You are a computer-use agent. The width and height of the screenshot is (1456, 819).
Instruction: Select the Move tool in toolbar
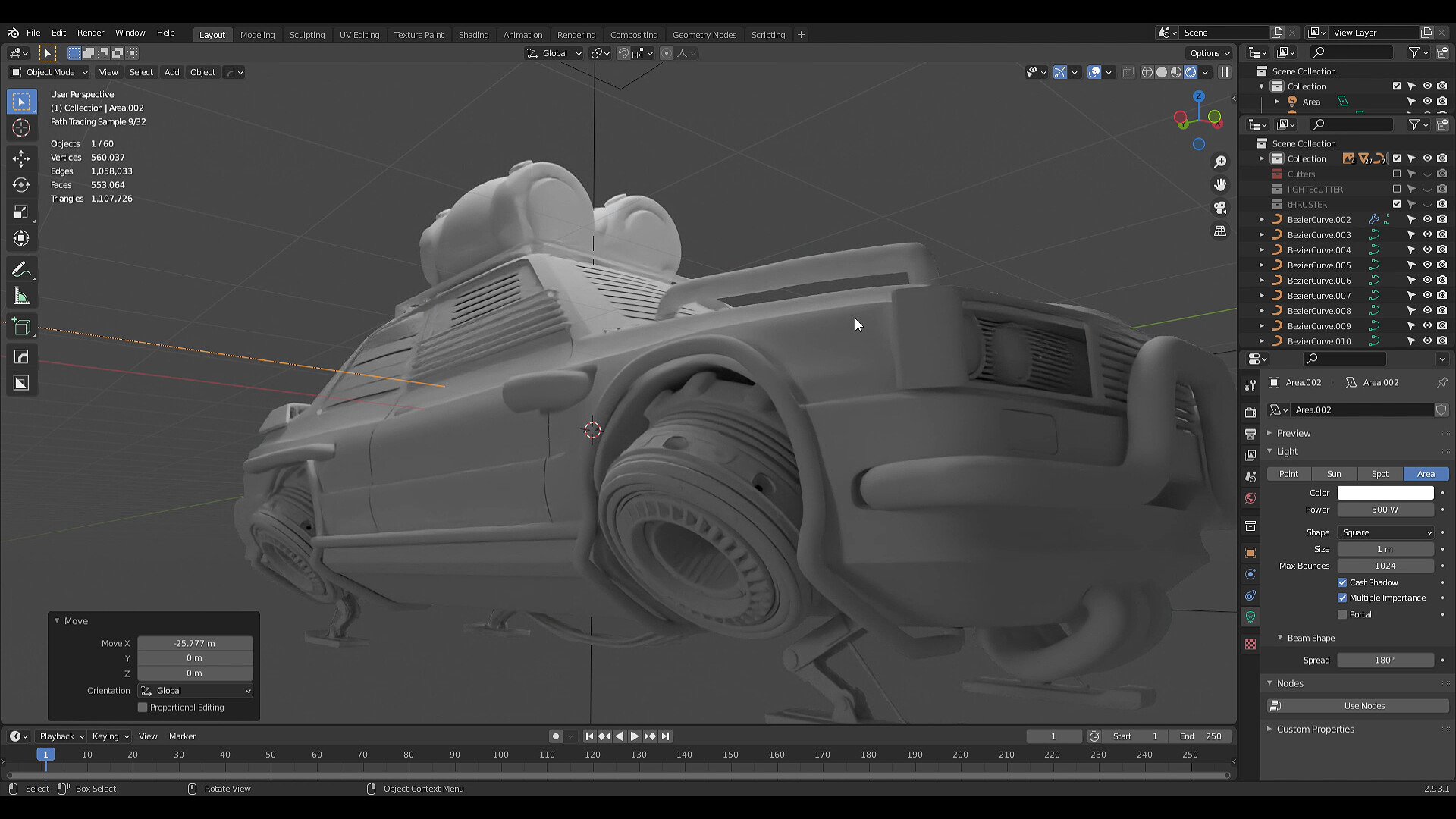point(21,158)
